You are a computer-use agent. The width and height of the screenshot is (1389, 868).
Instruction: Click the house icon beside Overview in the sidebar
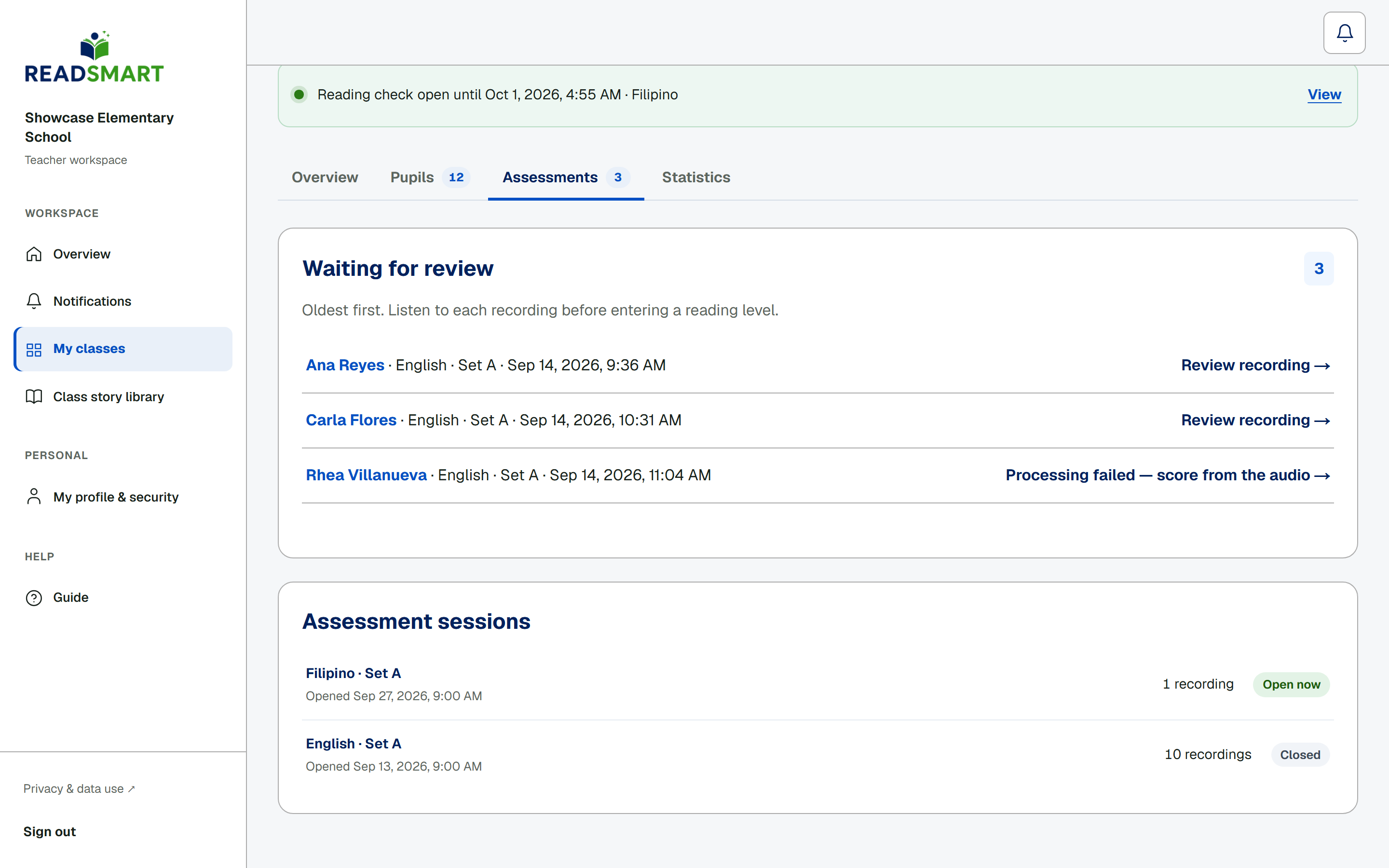(34, 254)
